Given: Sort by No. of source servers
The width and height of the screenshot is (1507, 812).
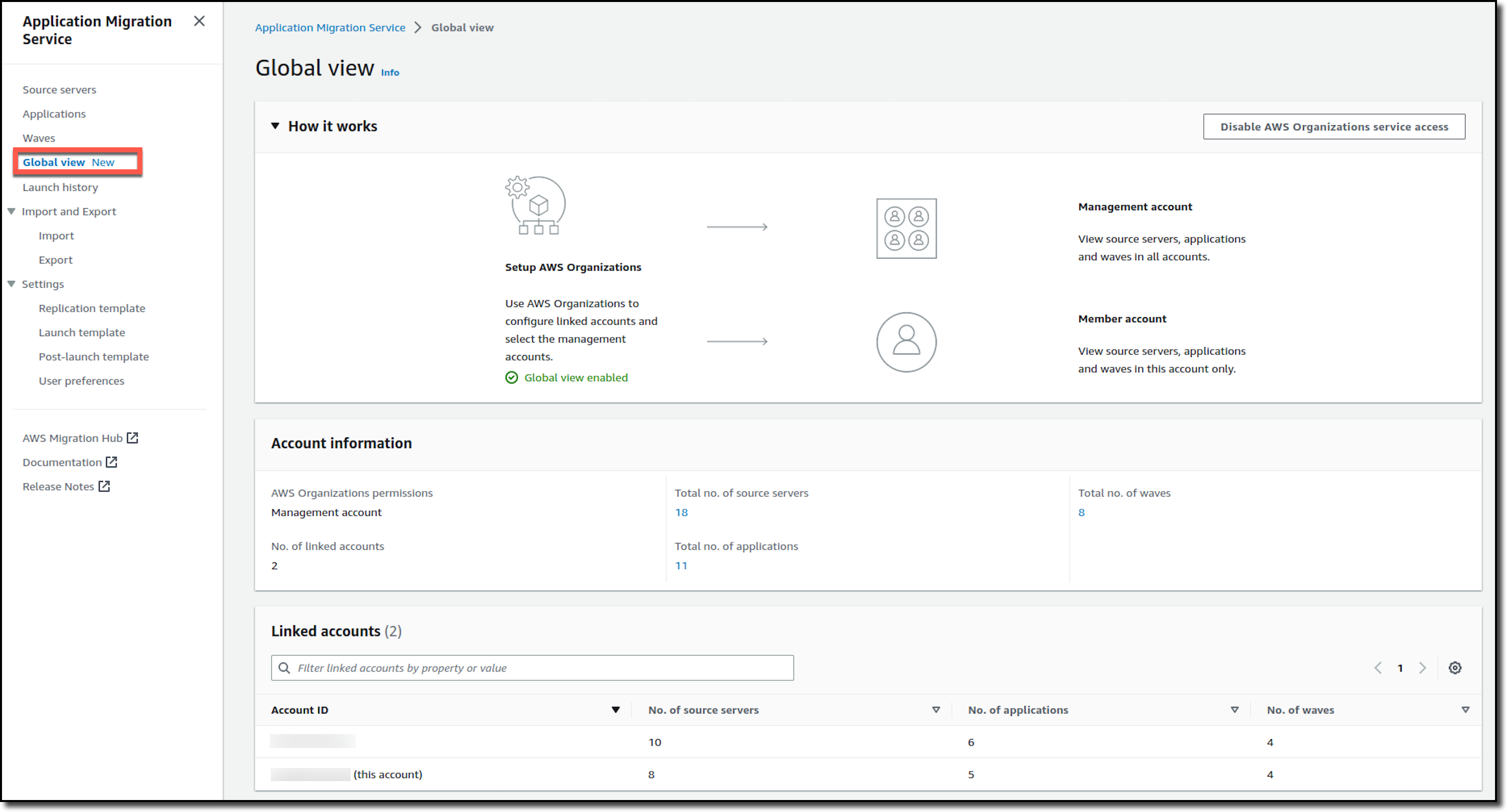Looking at the screenshot, I should click(x=935, y=710).
